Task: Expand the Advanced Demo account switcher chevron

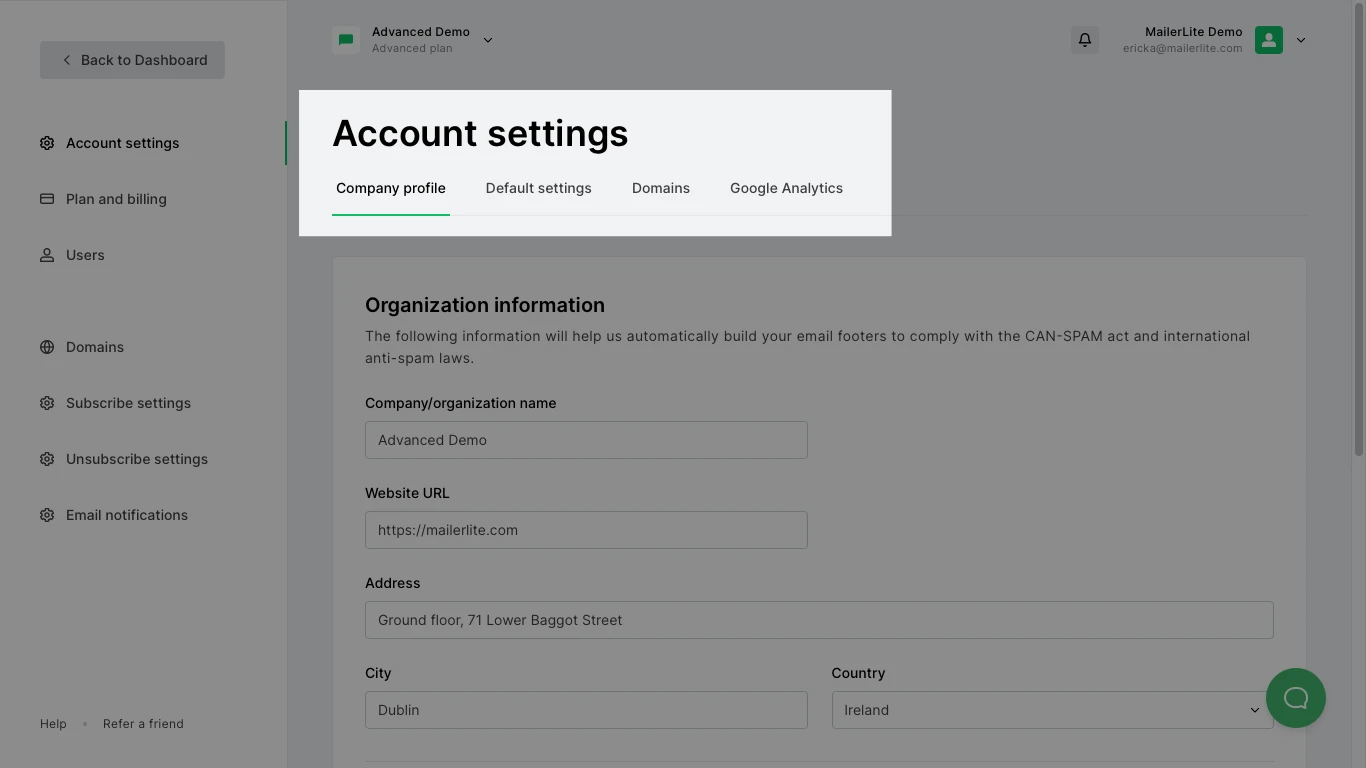Action: [488, 40]
